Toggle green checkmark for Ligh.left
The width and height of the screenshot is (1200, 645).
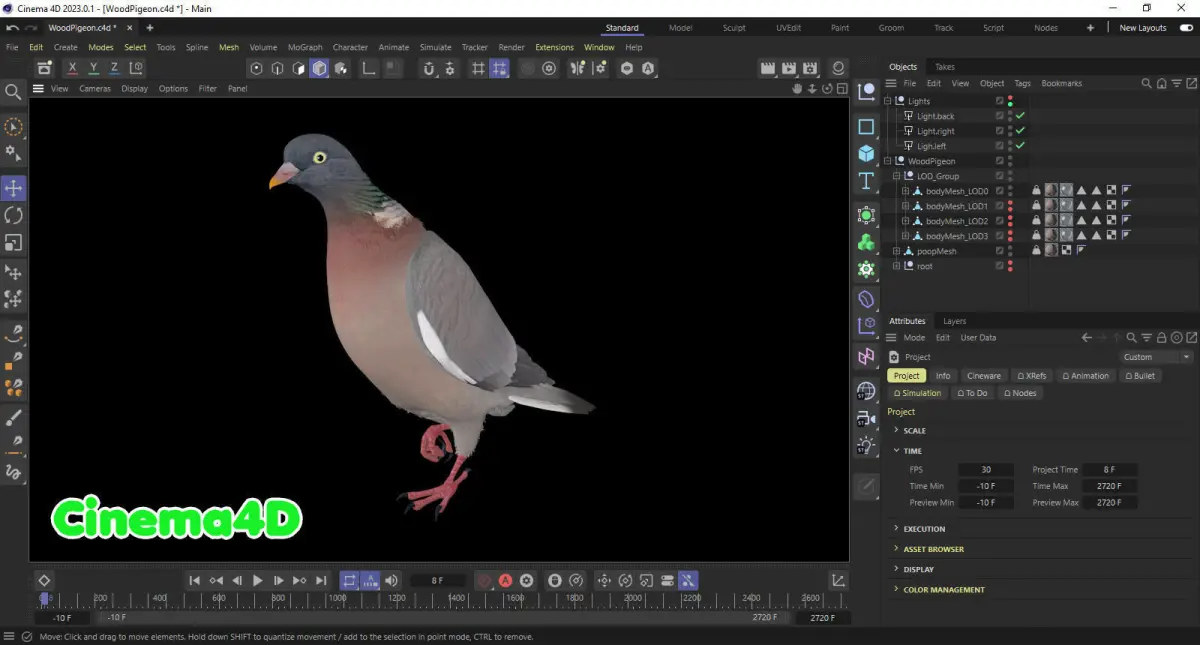[x=1020, y=146]
